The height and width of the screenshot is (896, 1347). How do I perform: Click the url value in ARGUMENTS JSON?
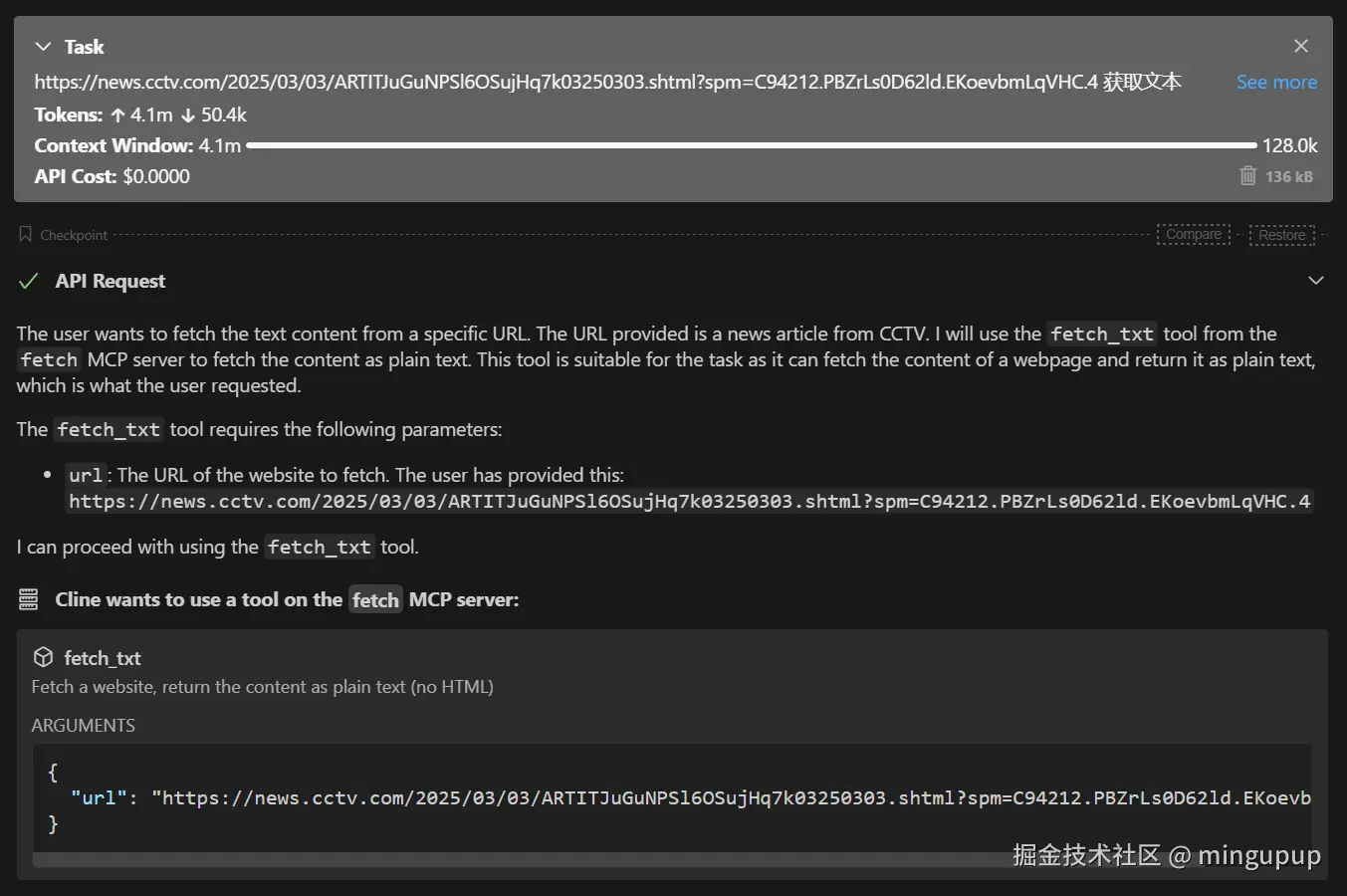click(732, 797)
